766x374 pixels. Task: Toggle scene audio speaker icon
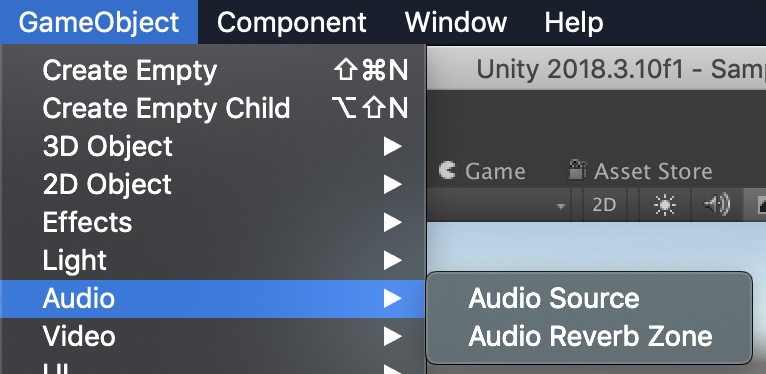(716, 205)
